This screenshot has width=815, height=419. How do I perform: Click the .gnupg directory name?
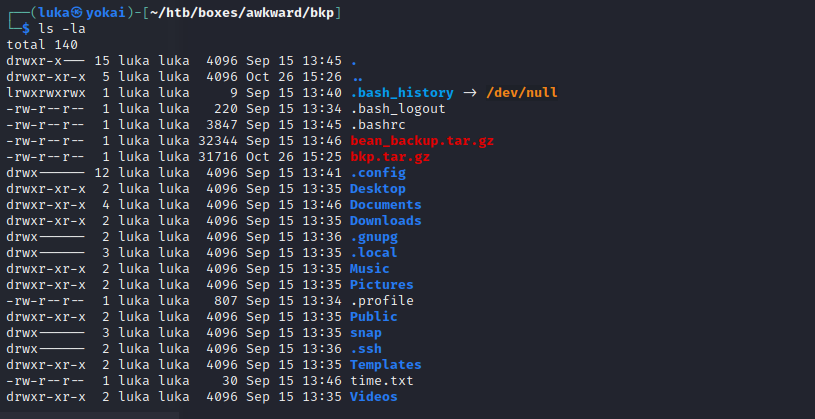click(x=373, y=237)
